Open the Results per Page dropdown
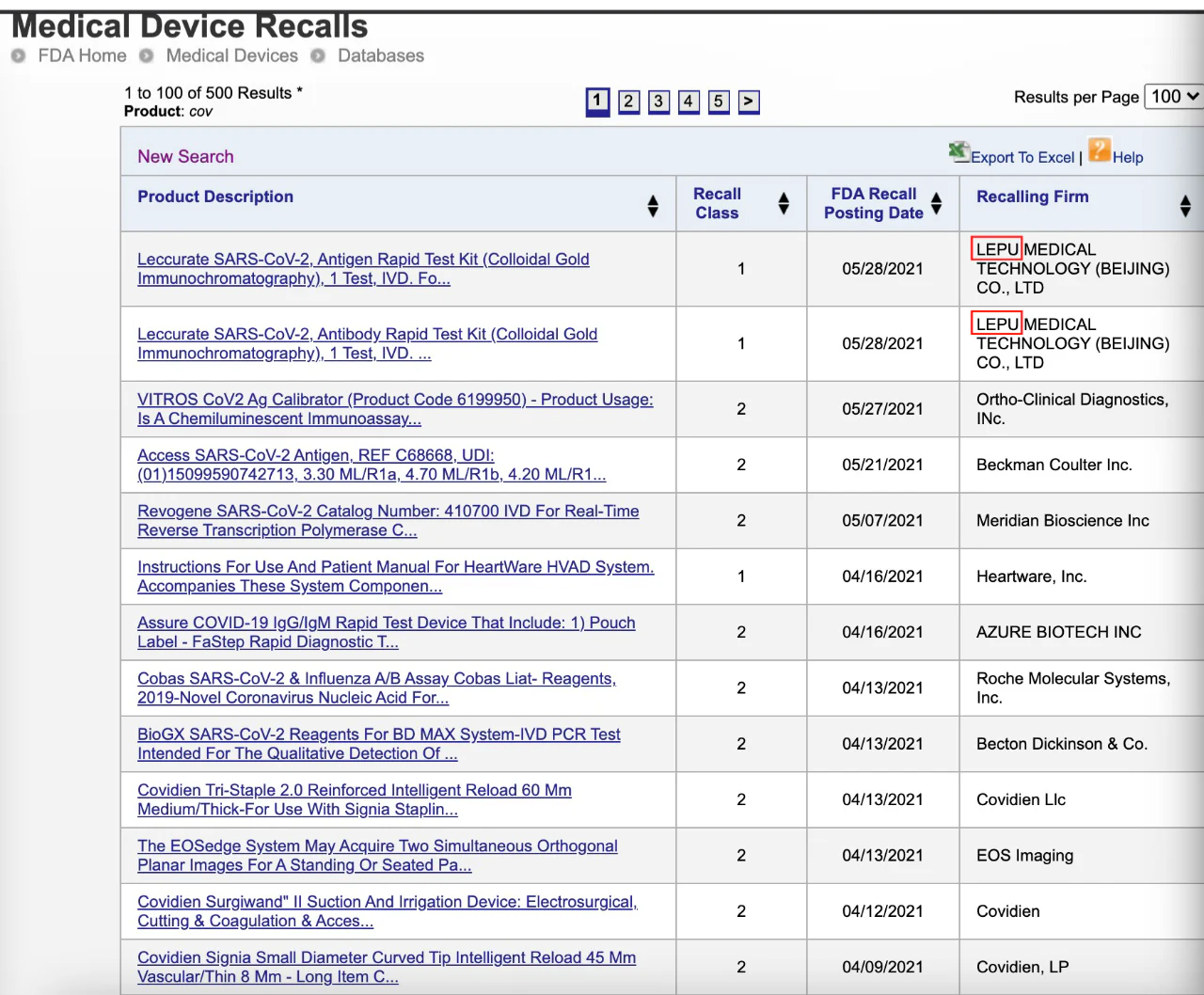Viewport: 1204px width, 995px height. pos(1173,96)
